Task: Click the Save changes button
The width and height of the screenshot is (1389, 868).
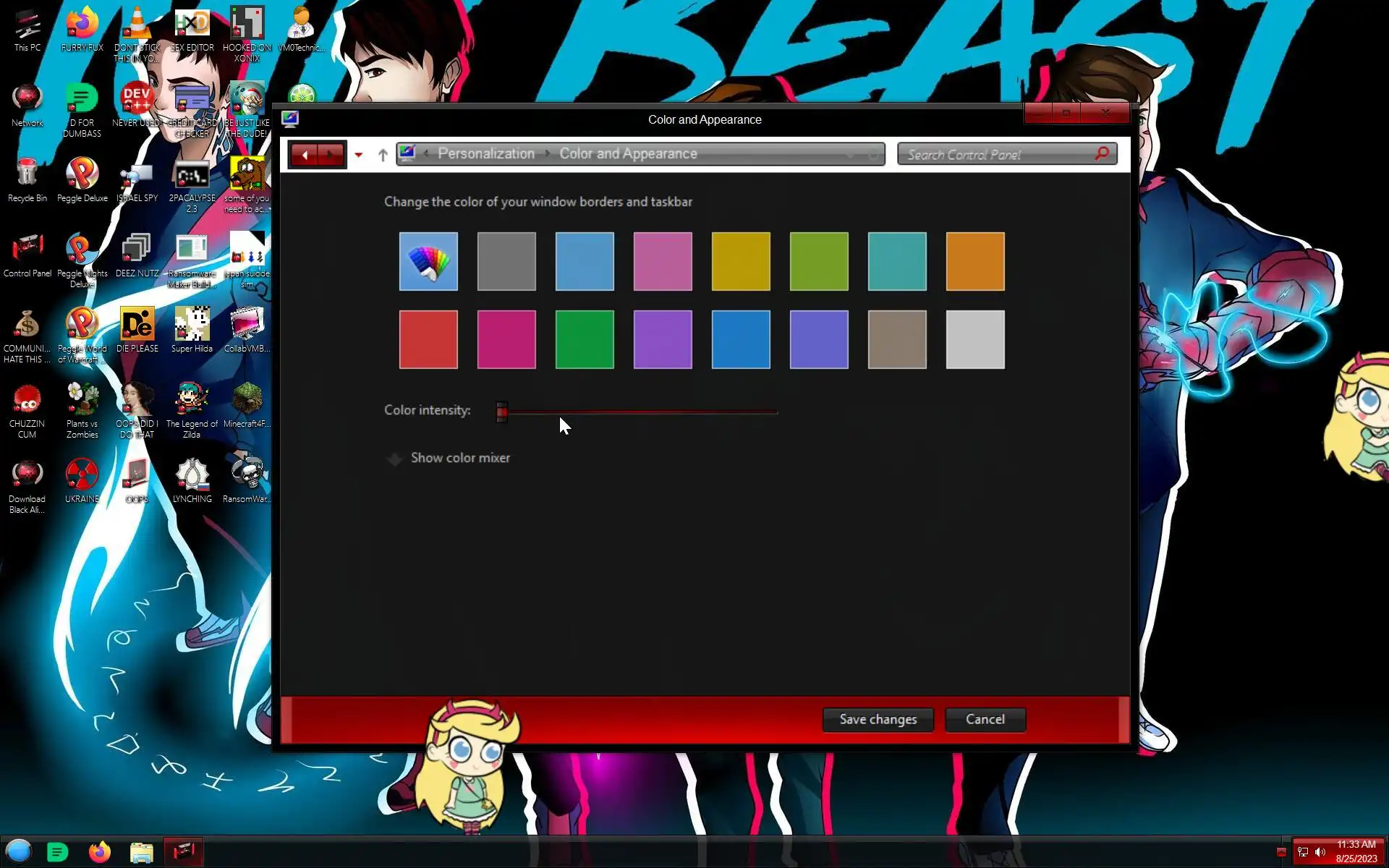Action: tap(878, 719)
